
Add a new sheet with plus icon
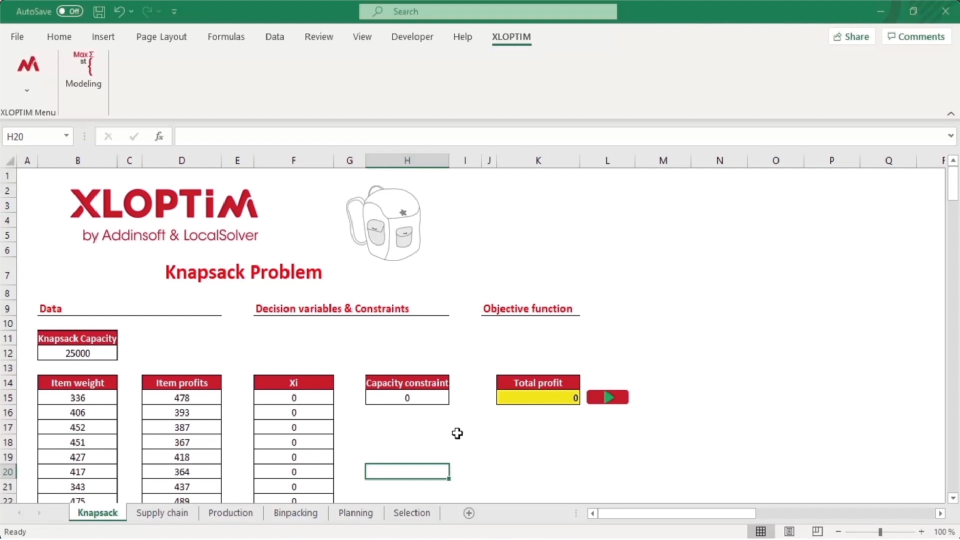coord(469,513)
